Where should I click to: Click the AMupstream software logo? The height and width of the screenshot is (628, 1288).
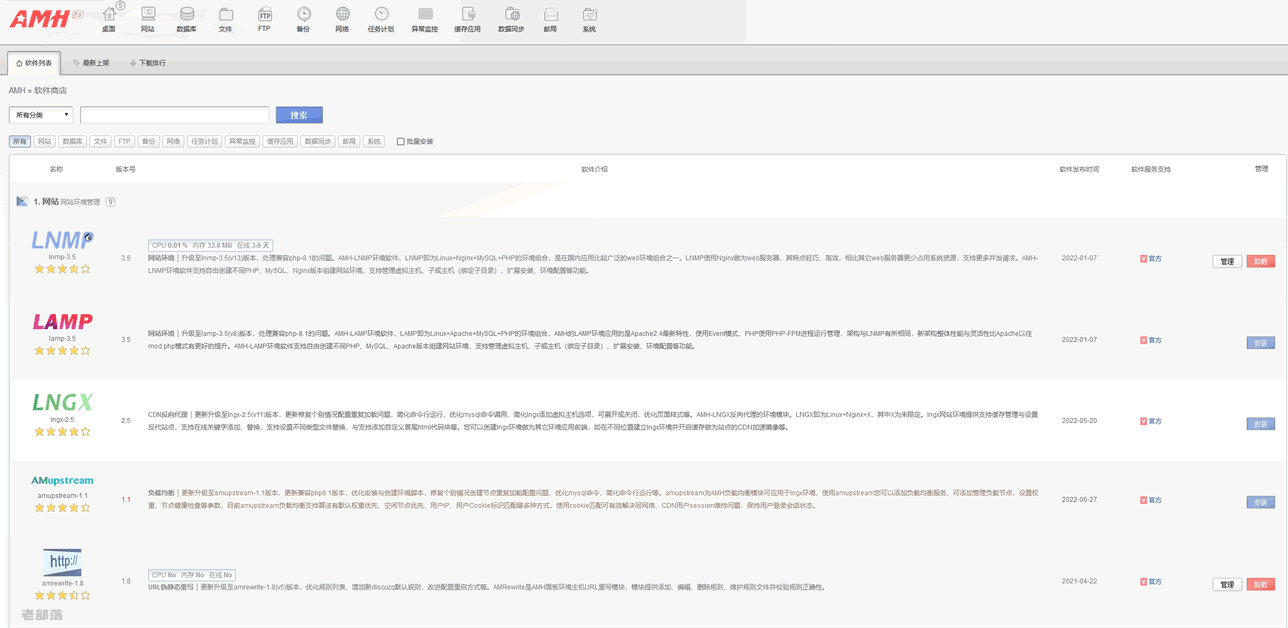tap(62, 481)
